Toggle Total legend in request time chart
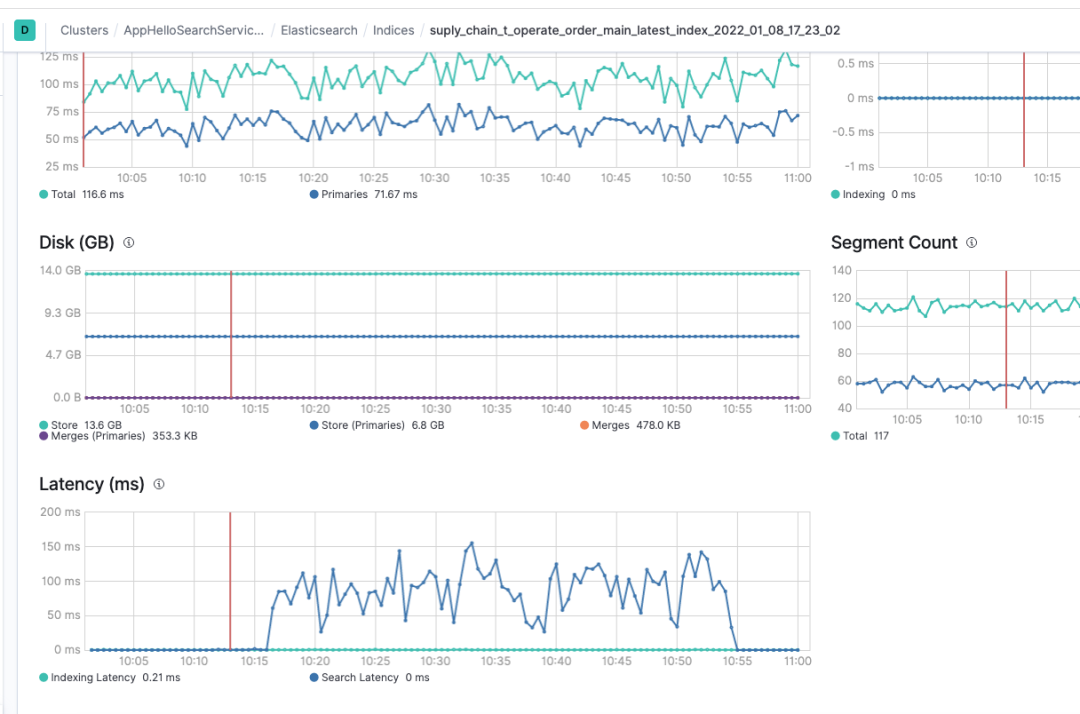1080x714 pixels. click(x=81, y=194)
